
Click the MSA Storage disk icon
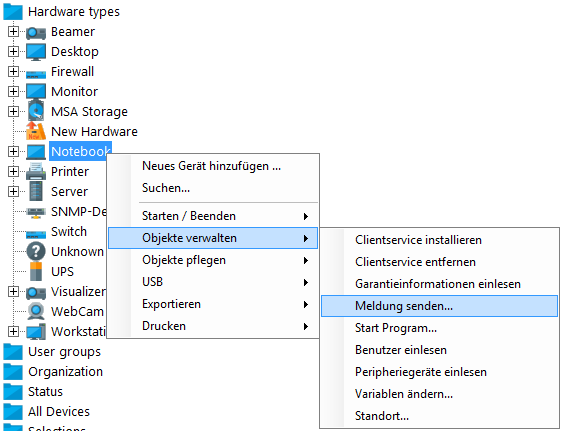point(36,111)
